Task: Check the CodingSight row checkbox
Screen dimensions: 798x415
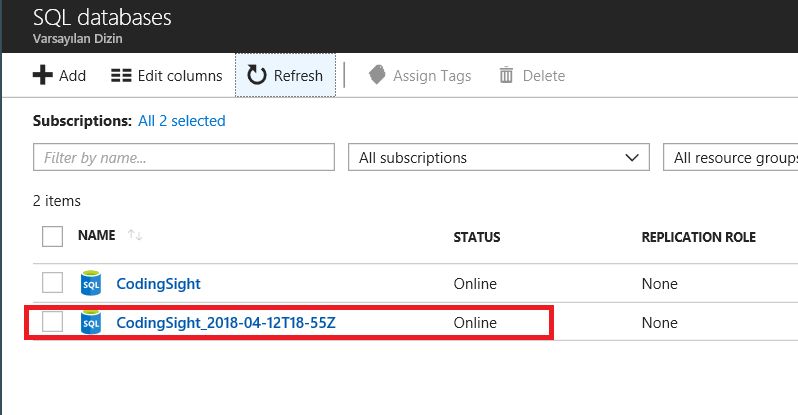Action: 52,283
